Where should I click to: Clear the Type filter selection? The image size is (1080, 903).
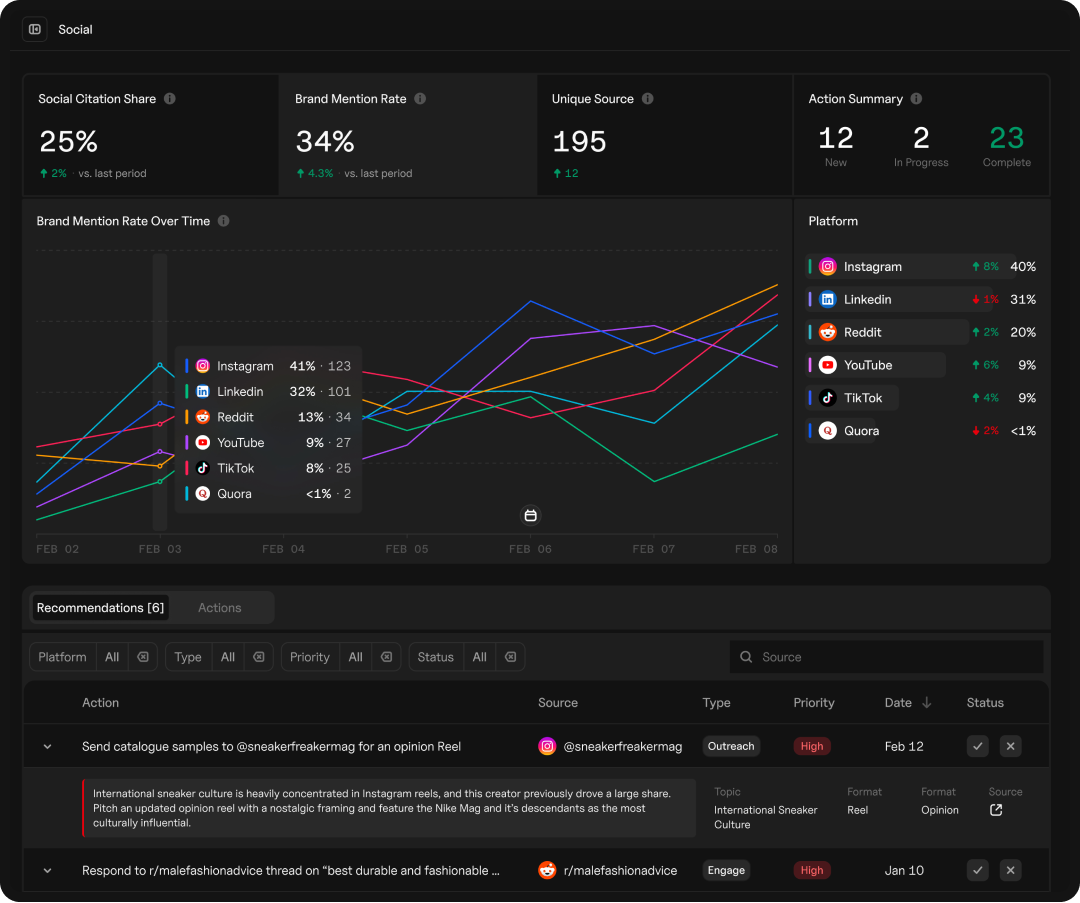point(258,657)
